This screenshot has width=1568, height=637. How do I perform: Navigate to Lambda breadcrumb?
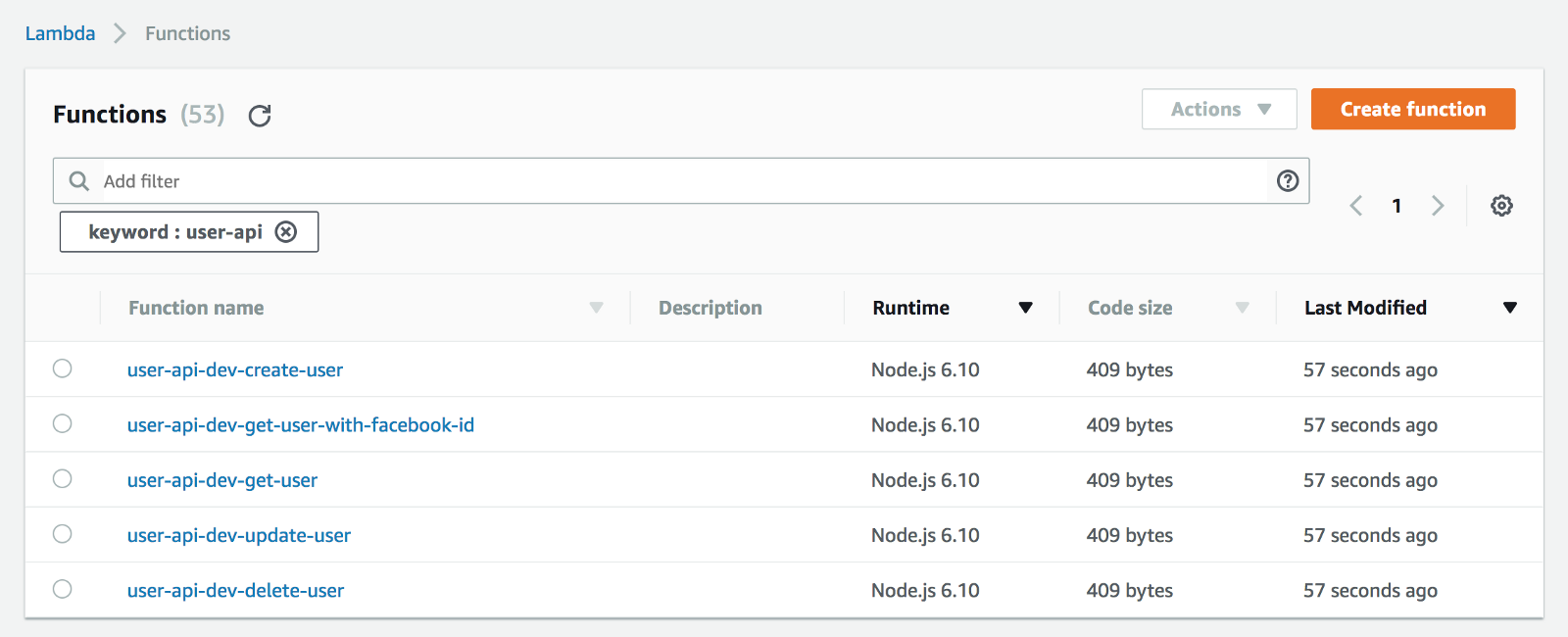coord(60,33)
